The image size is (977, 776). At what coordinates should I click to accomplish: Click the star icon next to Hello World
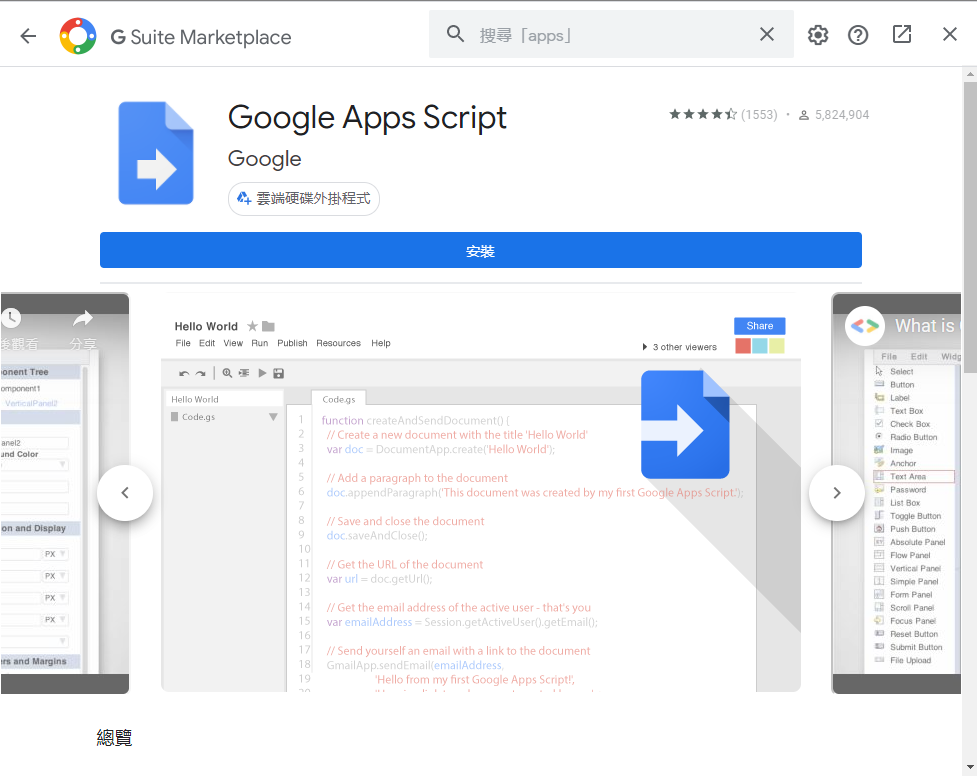click(x=252, y=326)
